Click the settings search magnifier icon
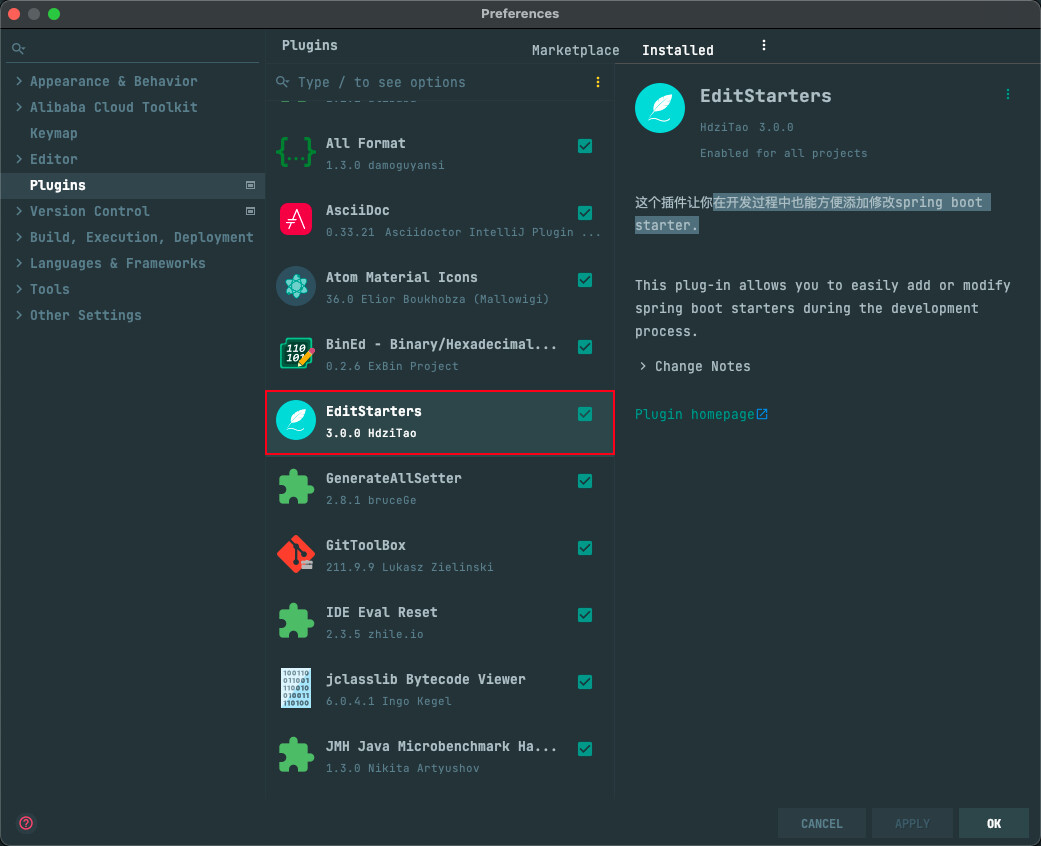The image size is (1041, 846). [19, 48]
